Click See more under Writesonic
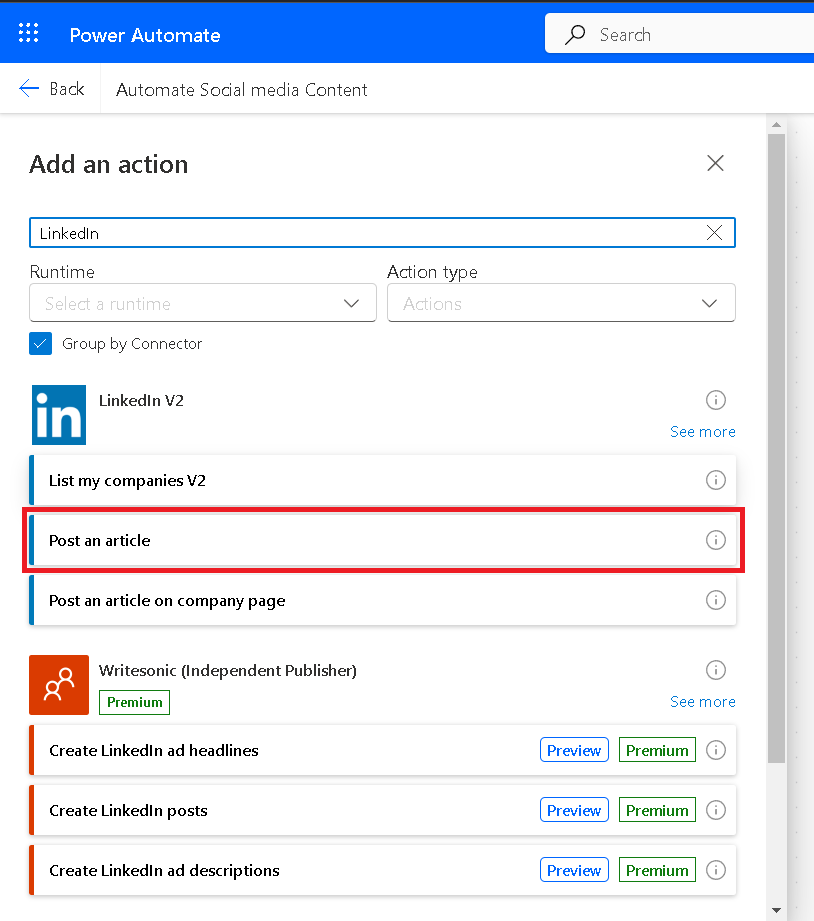 point(702,702)
